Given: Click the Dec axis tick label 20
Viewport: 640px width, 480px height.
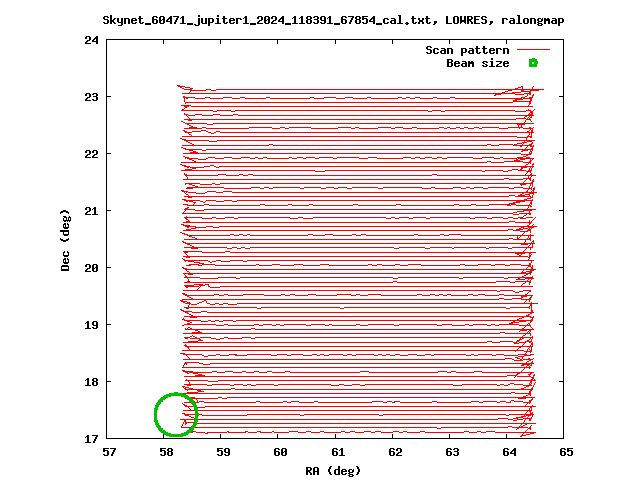Looking at the screenshot, I should 92,268.
